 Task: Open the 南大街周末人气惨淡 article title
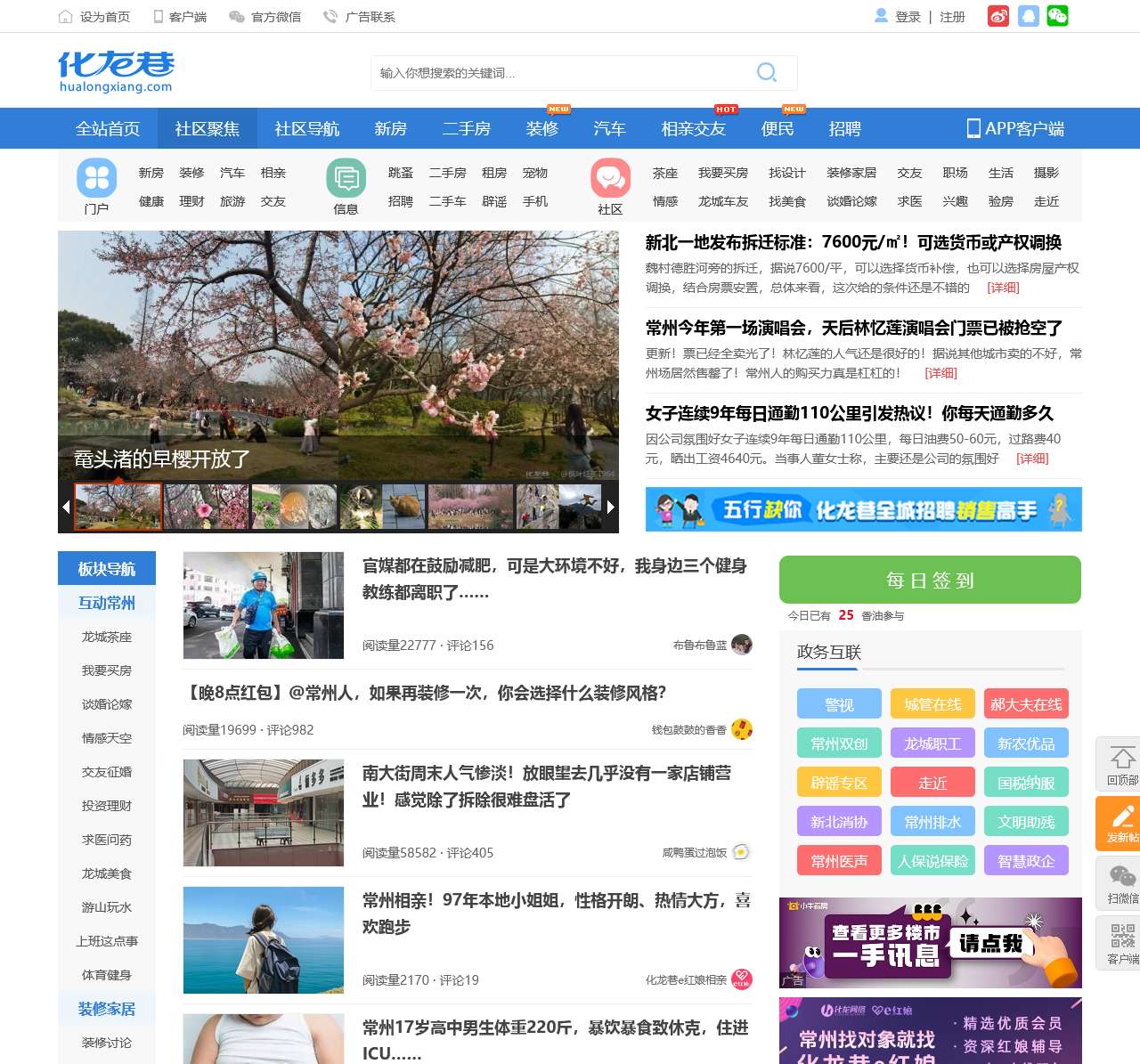coord(547,786)
